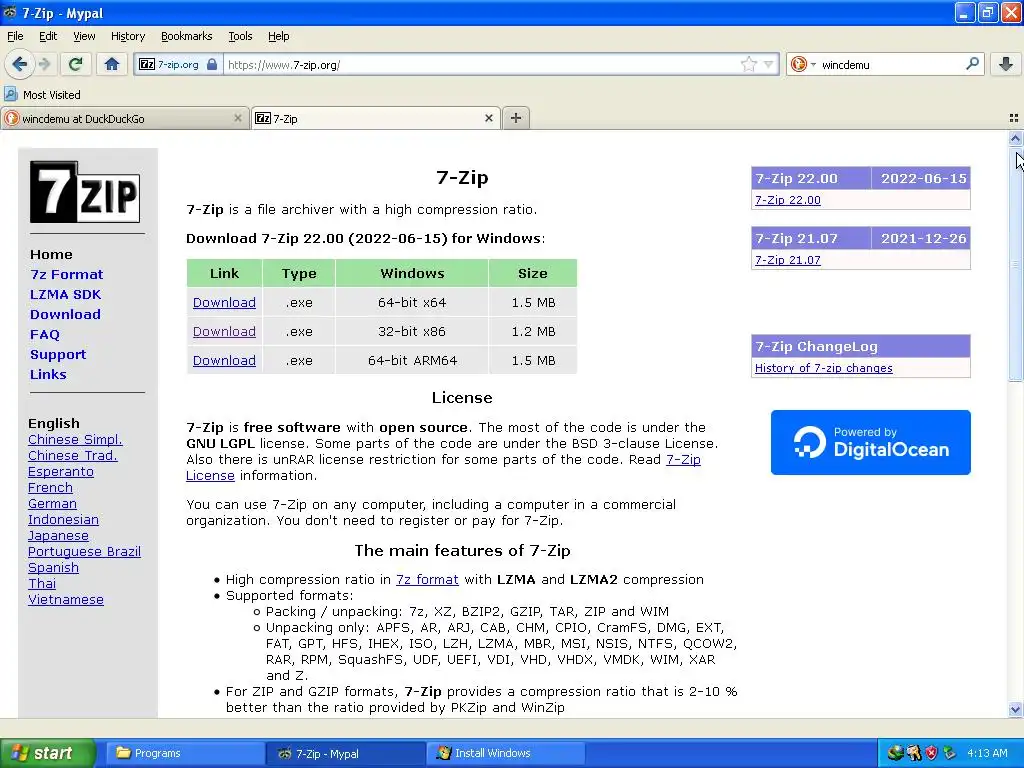
Task: Switch to the wincdemu at DuckDuckGo tab
Action: pos(124,118)
